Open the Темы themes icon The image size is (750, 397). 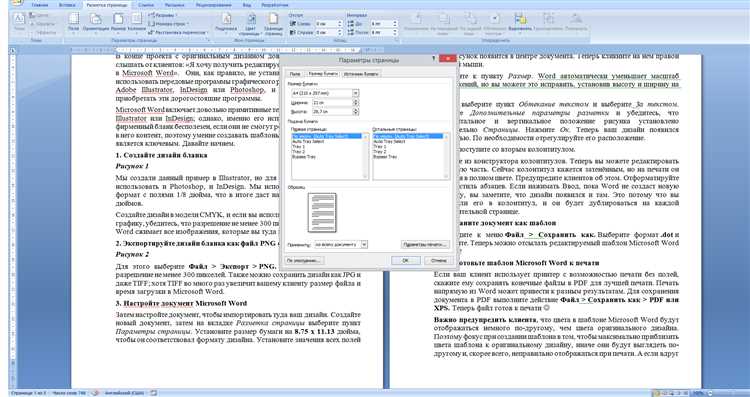click(19, 22)
